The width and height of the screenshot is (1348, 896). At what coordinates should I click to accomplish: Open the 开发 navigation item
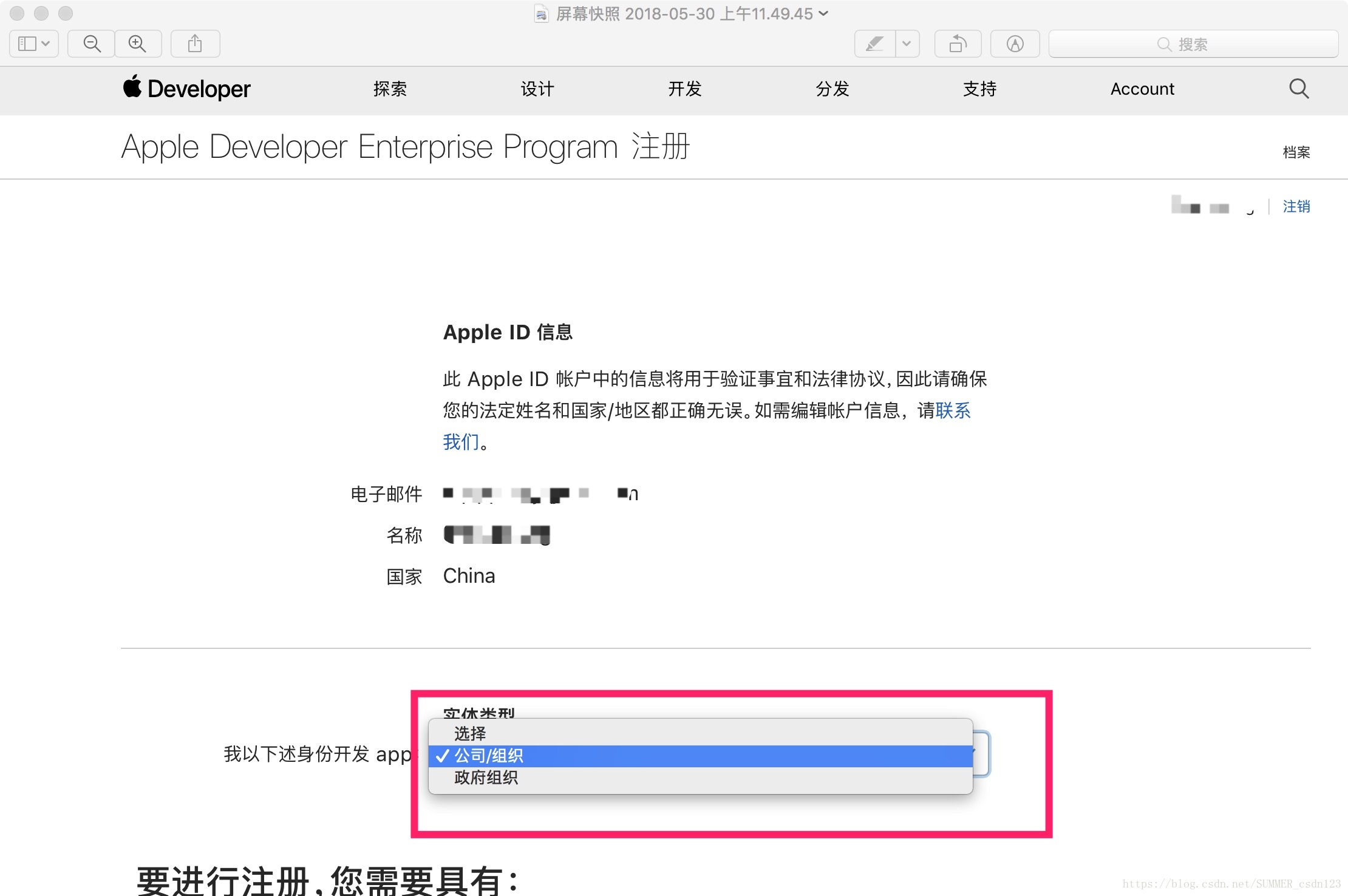(685, 89)
